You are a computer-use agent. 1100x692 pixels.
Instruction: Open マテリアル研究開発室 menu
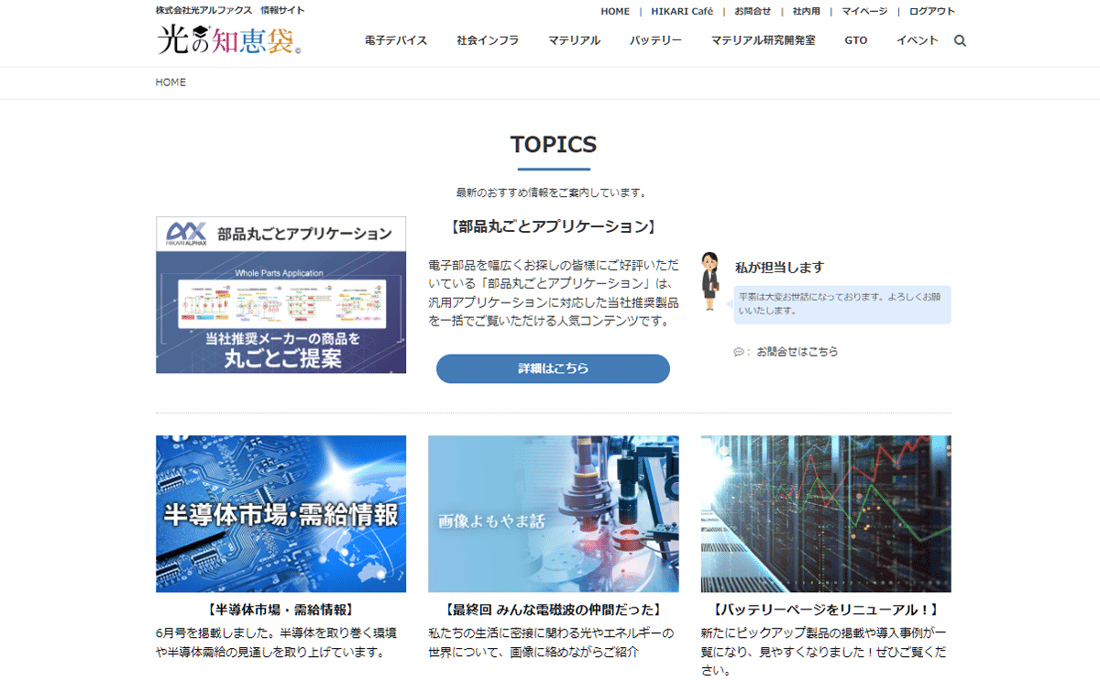point(763,41)
